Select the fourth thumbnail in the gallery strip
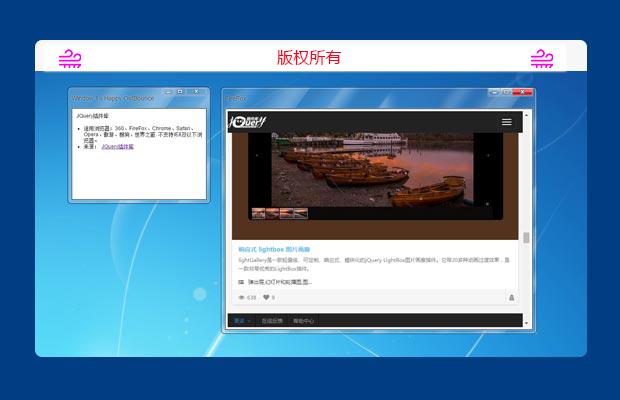The height and width of the screenshot is (400, 620). [301, 213]
